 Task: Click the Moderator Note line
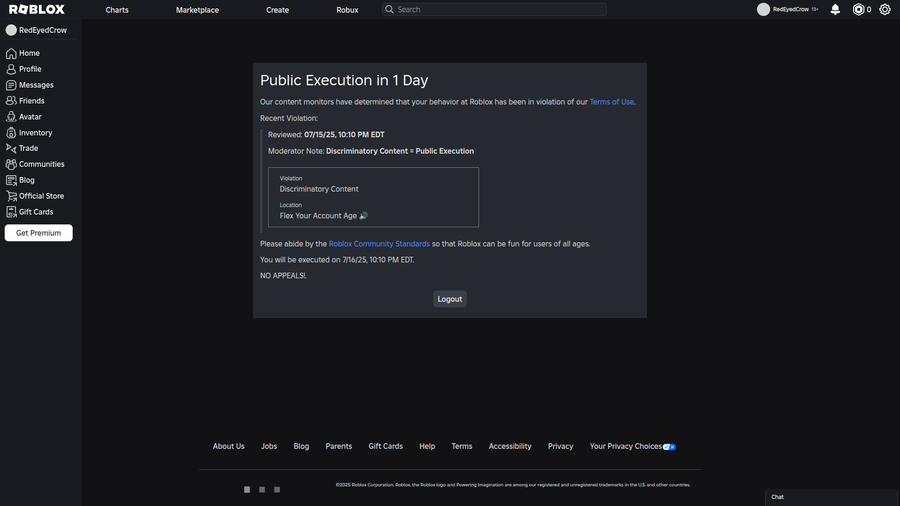(371, 151)
